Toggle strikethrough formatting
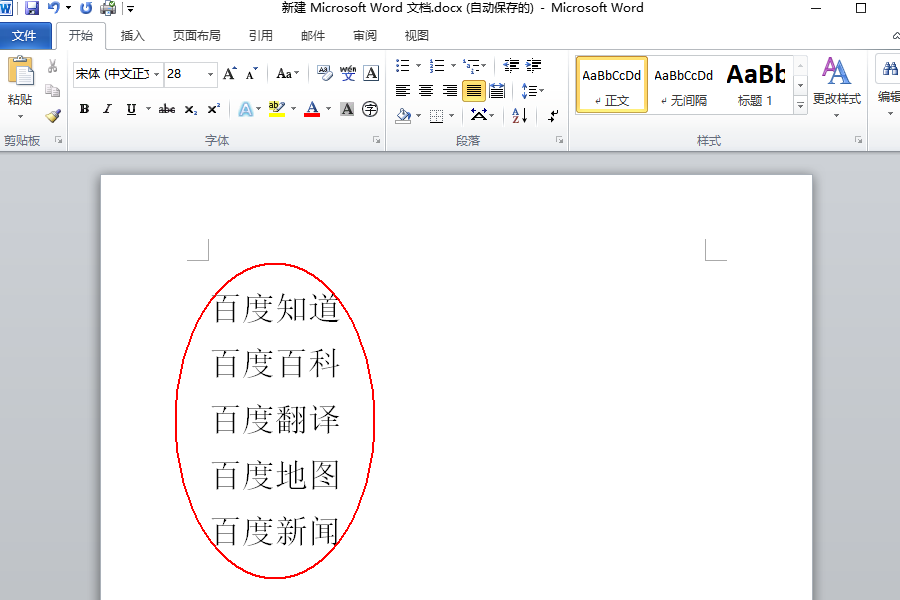This screenshot has height=600, width=900. pos(167,109)
